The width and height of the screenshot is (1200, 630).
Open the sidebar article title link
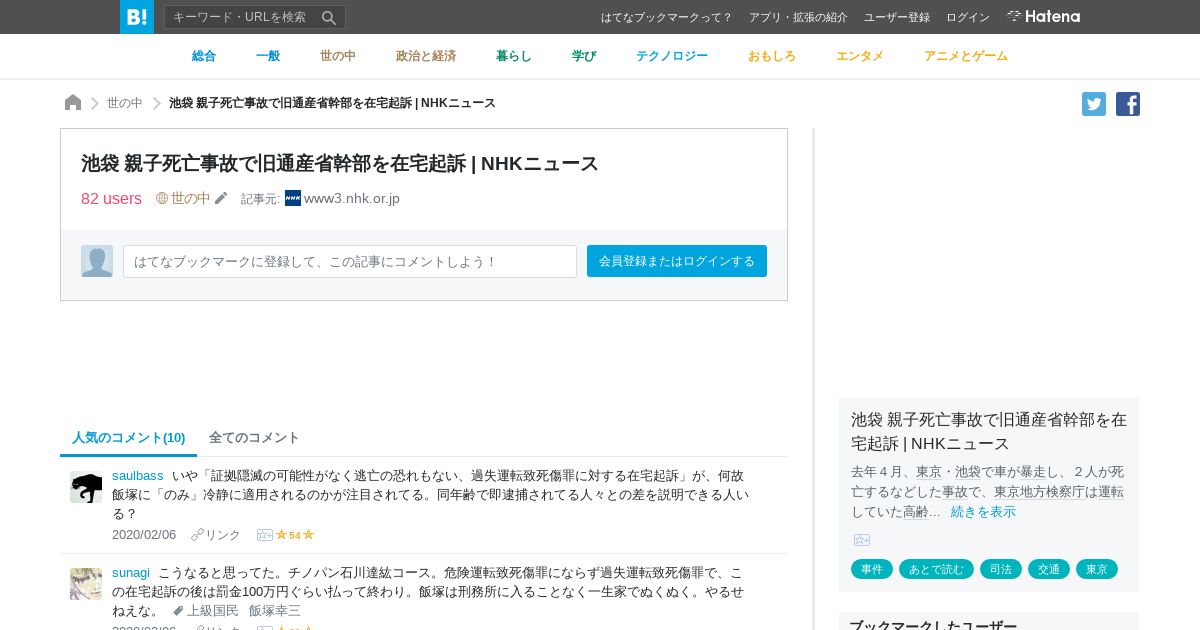[989, 431]
